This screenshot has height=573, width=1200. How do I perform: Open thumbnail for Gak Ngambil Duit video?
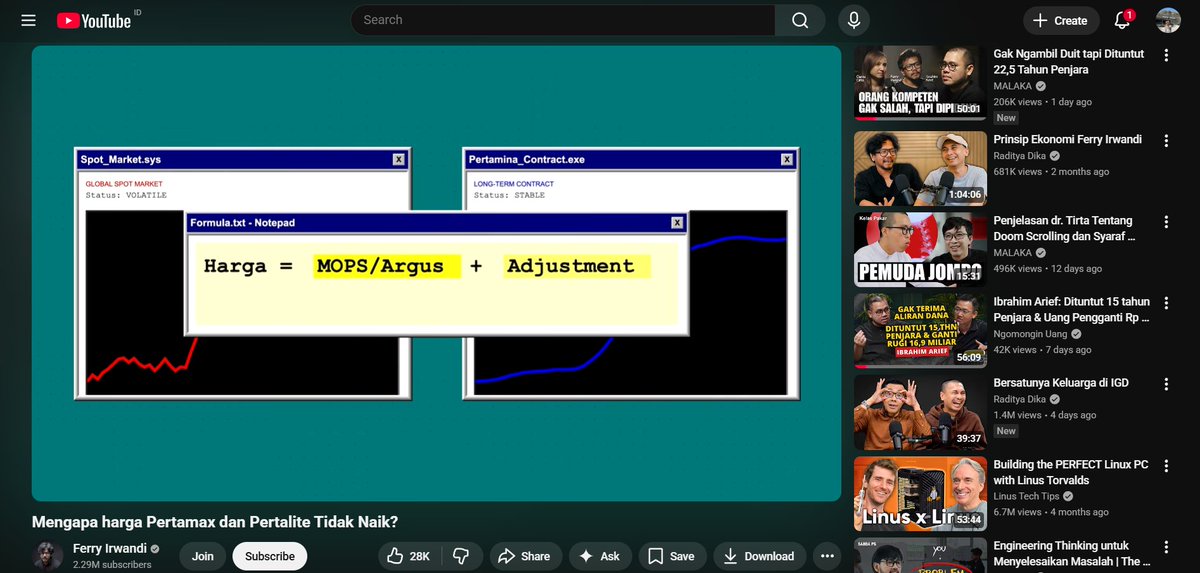(920, 82)
